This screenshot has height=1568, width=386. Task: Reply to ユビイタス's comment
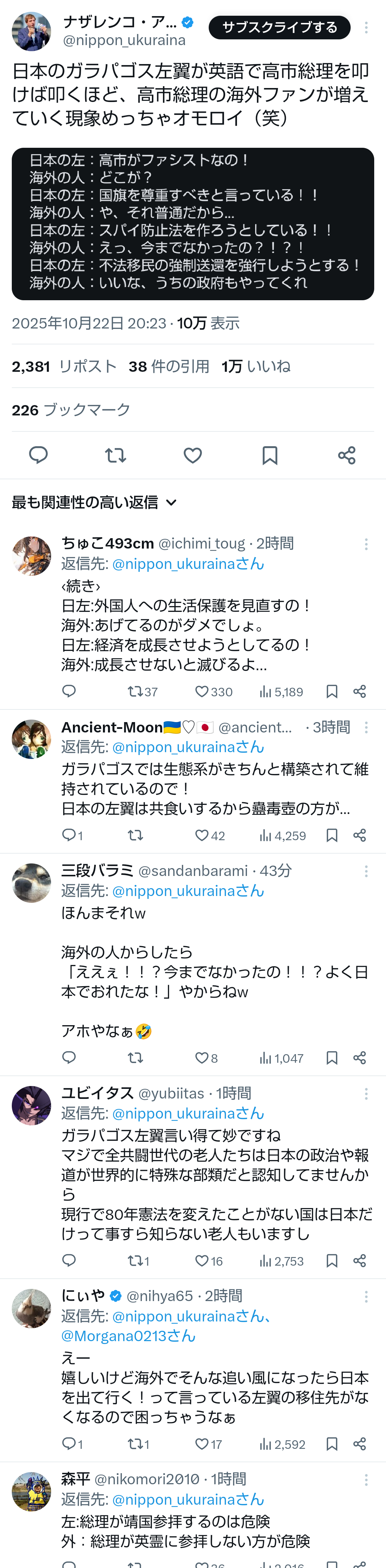point(69,1261)
